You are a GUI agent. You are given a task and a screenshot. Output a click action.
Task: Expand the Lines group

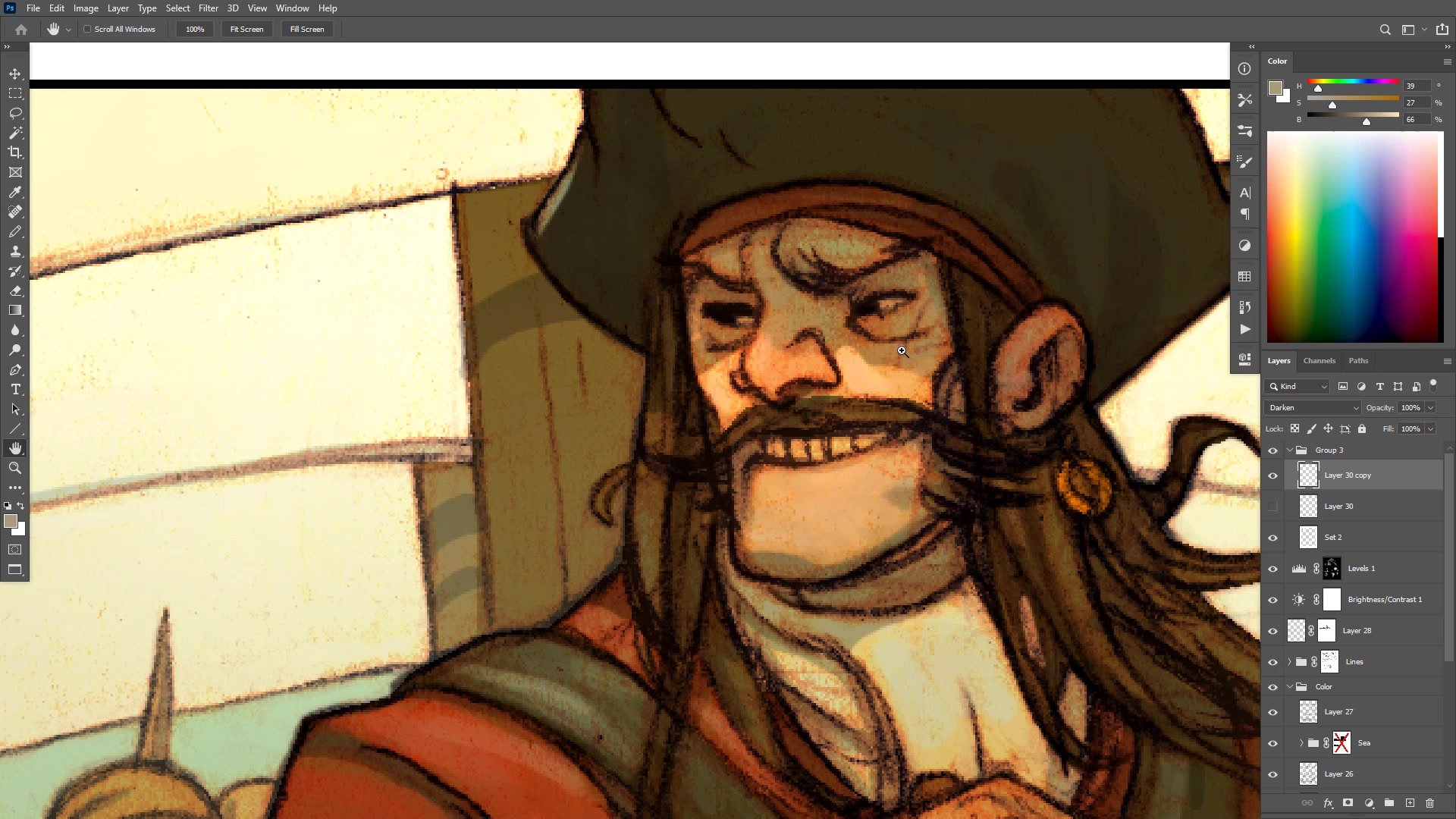click(1289, 662)
